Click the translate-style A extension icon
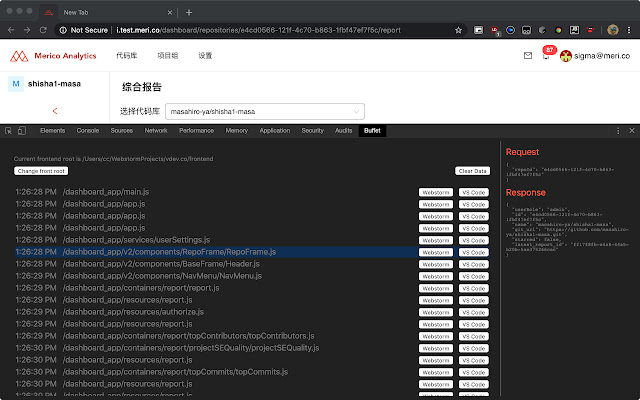This screenshot has width=640, height=400. [x=574, y=30]
